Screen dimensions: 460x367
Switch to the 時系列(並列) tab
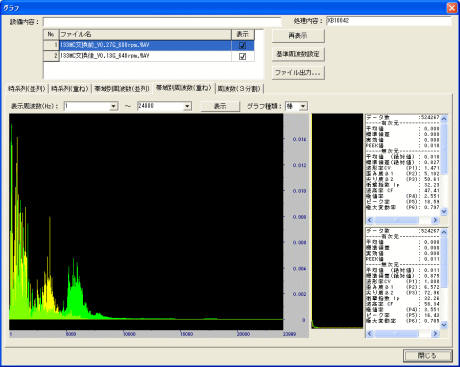click(x=27, y=89)
